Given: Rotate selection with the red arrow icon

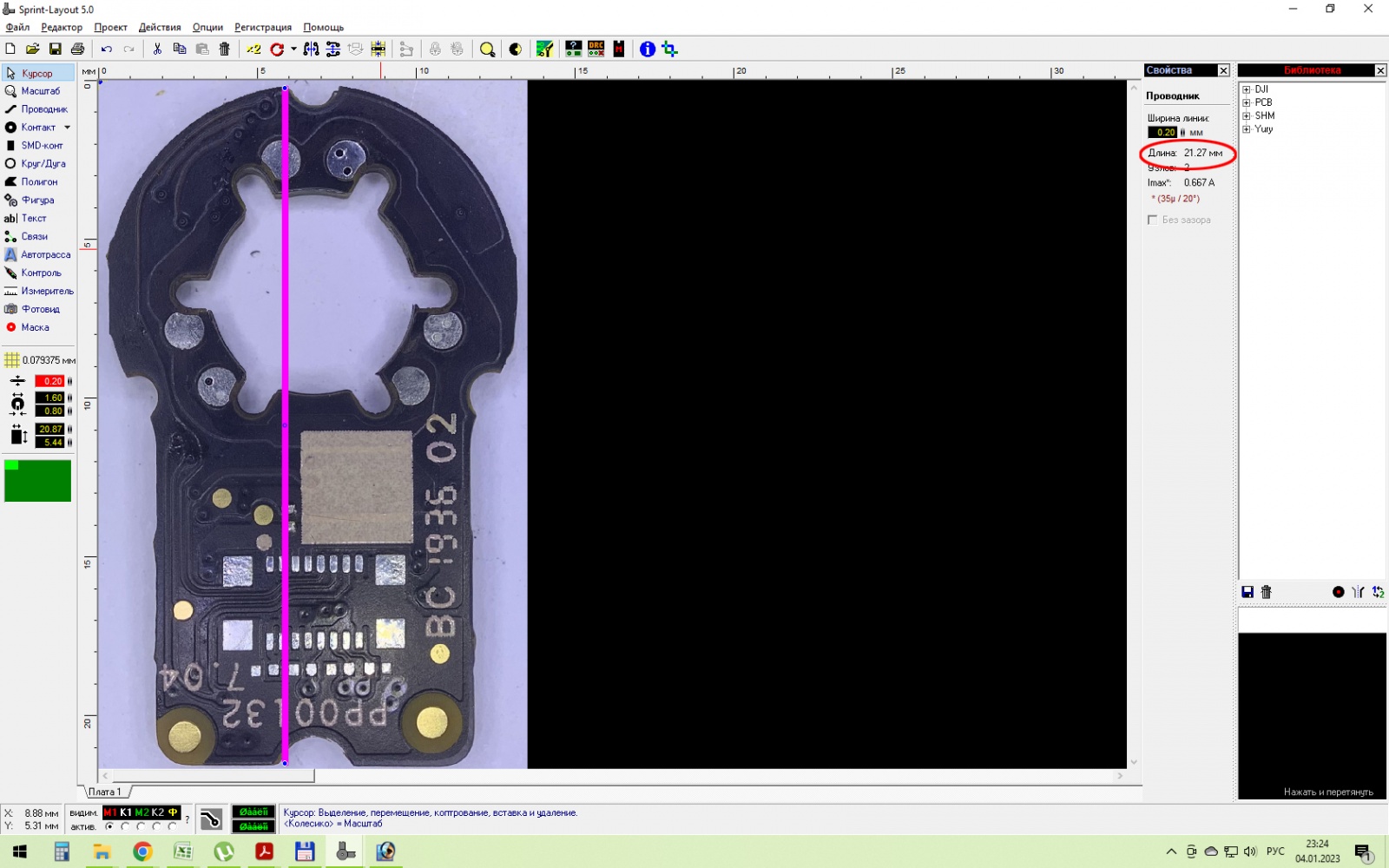Looking at the screenshot, I should (x=277, y=49).
